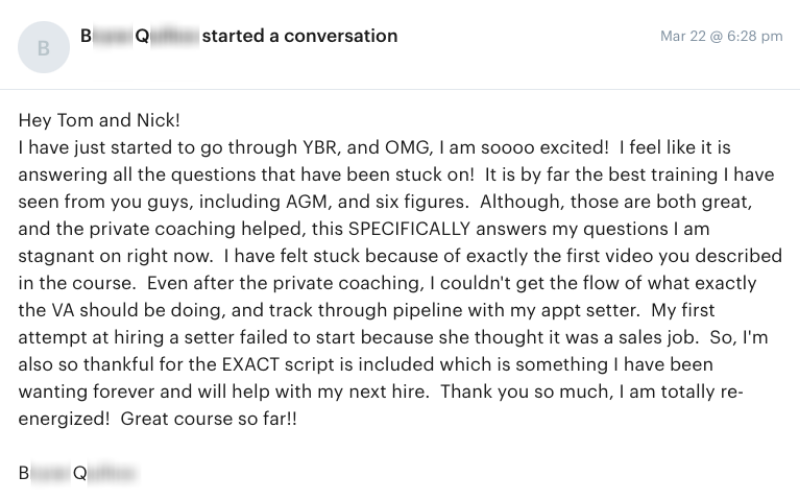This screenshot has width=800, height=500.
Task: Click the word 'YBR' in the message
Action: click(x=320, y=147)
